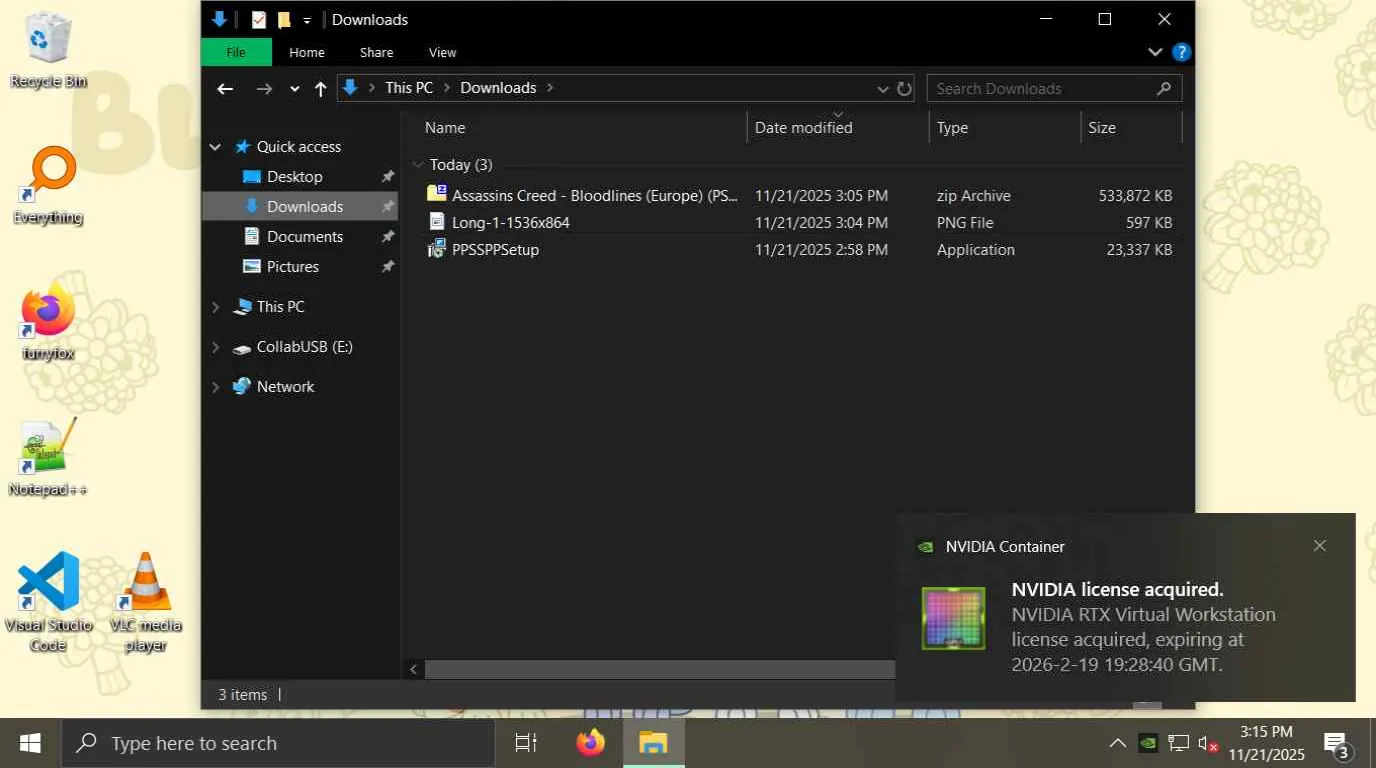Collapse the Today (3) file group
Viewport: 1376px width, 768px height.
click(x=418, y=165)
